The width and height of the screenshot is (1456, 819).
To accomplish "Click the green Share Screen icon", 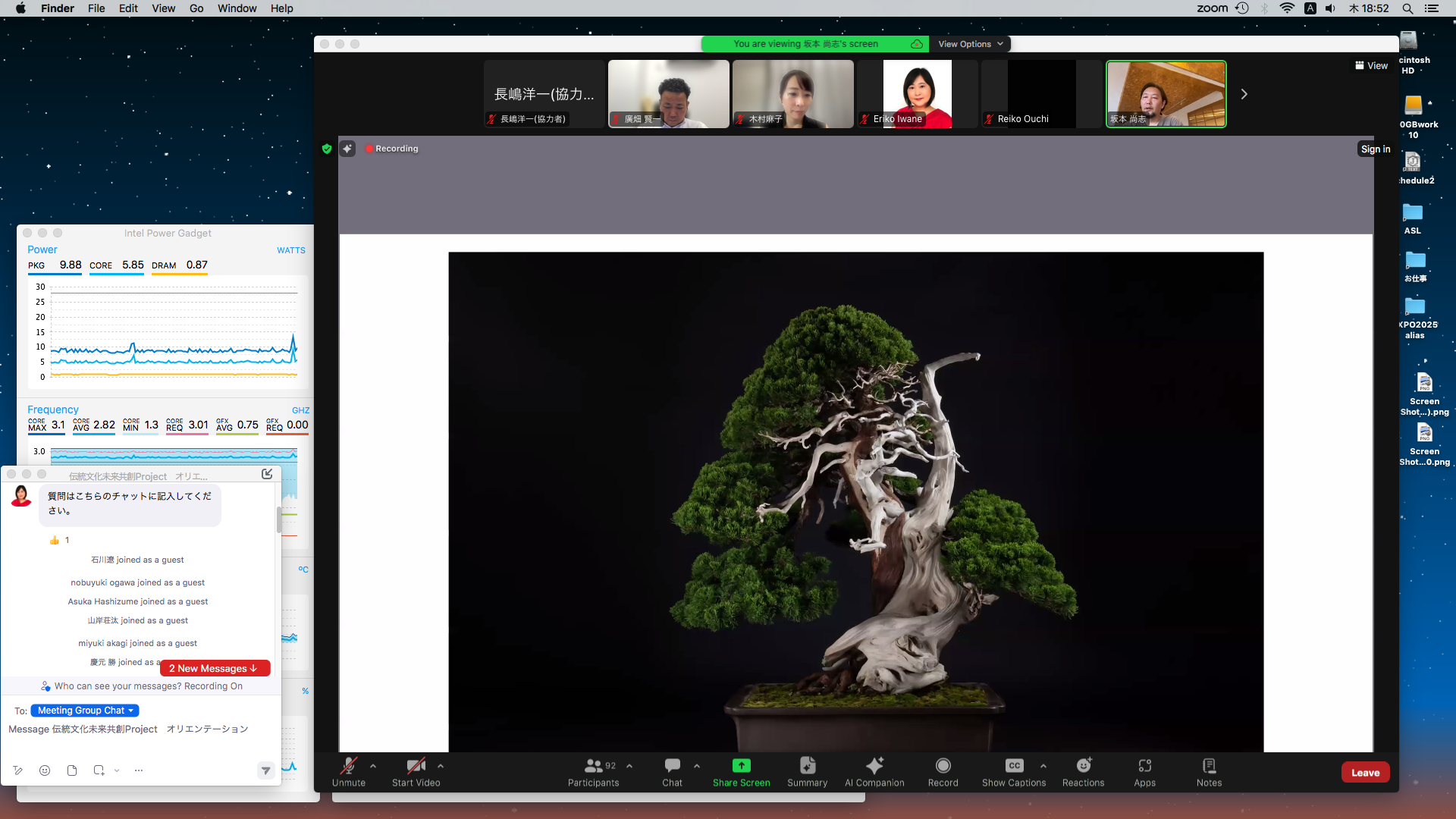I will 741,766.
